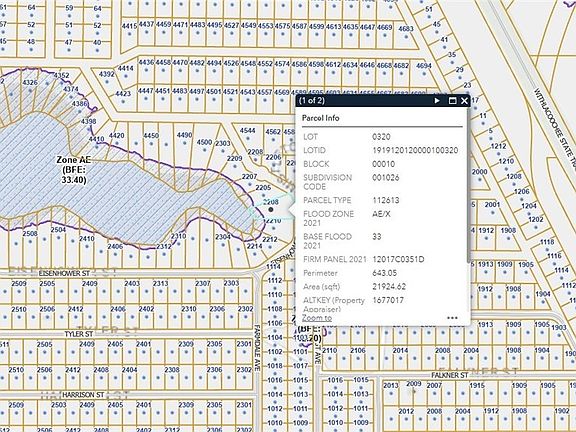
Task: Select parcel 2312 south of the lake
Action: (164, 246)
